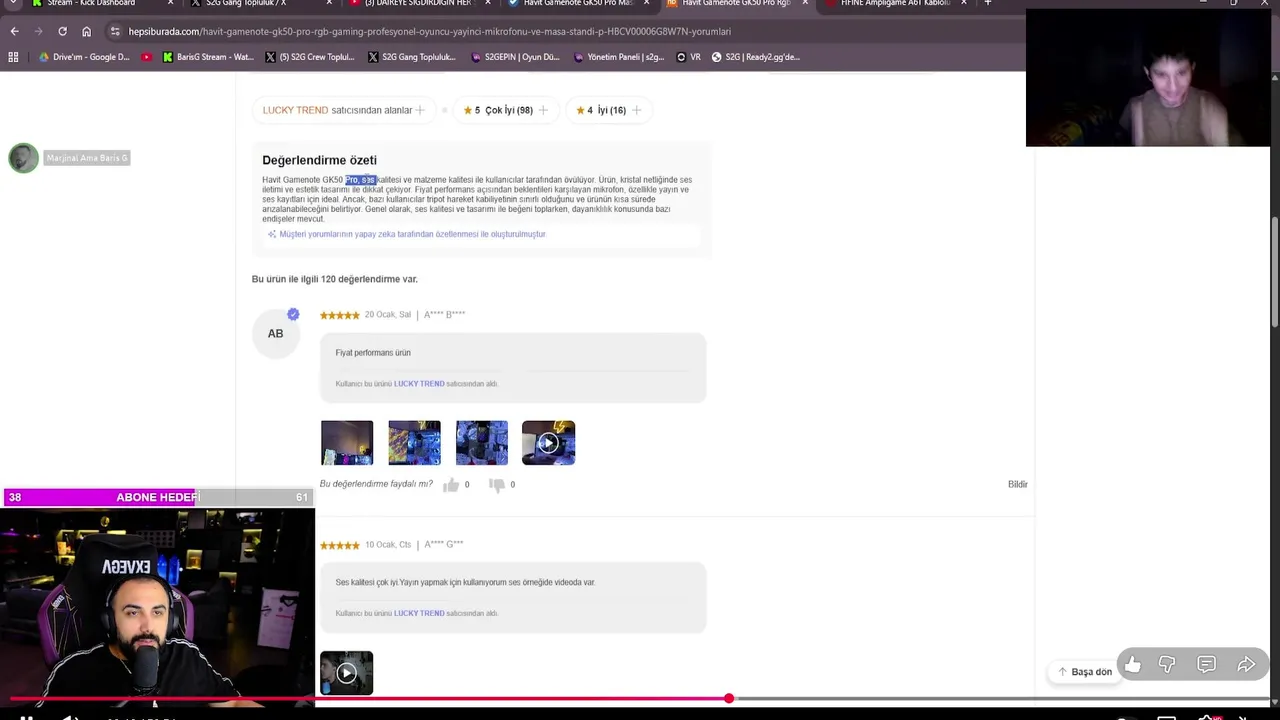Image resolution: width=1280 pixels, height=720 pixels.
Task: Open BarisG Stream bookmark
Action: point(208,57)
